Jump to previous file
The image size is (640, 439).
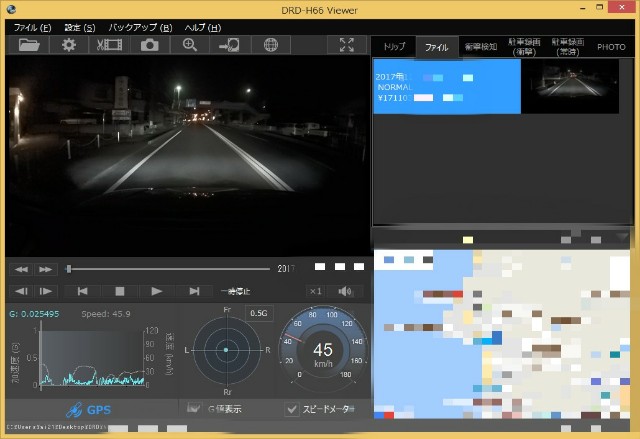pos(82,291)
